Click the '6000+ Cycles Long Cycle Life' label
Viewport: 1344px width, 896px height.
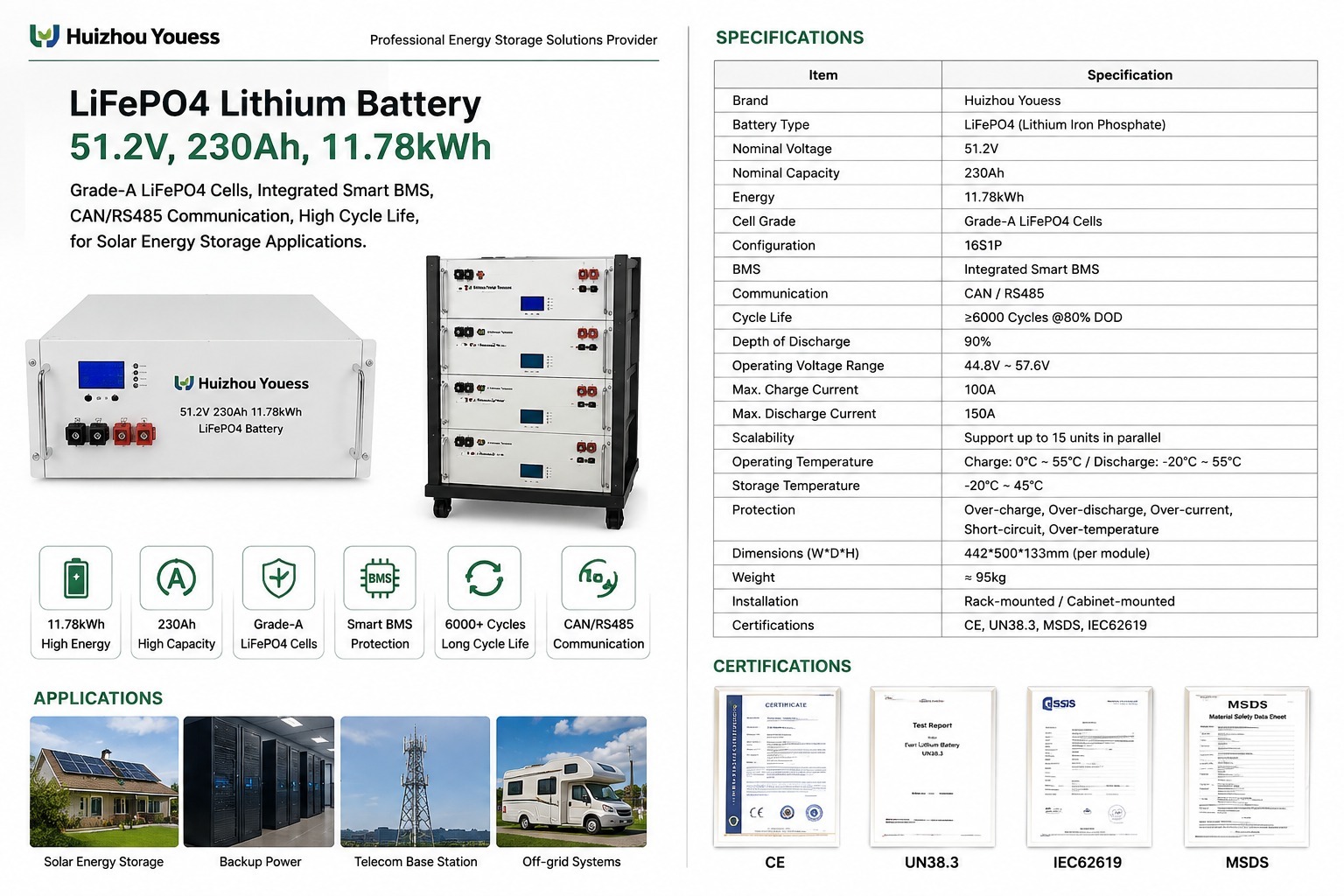(x=485, y=634)
